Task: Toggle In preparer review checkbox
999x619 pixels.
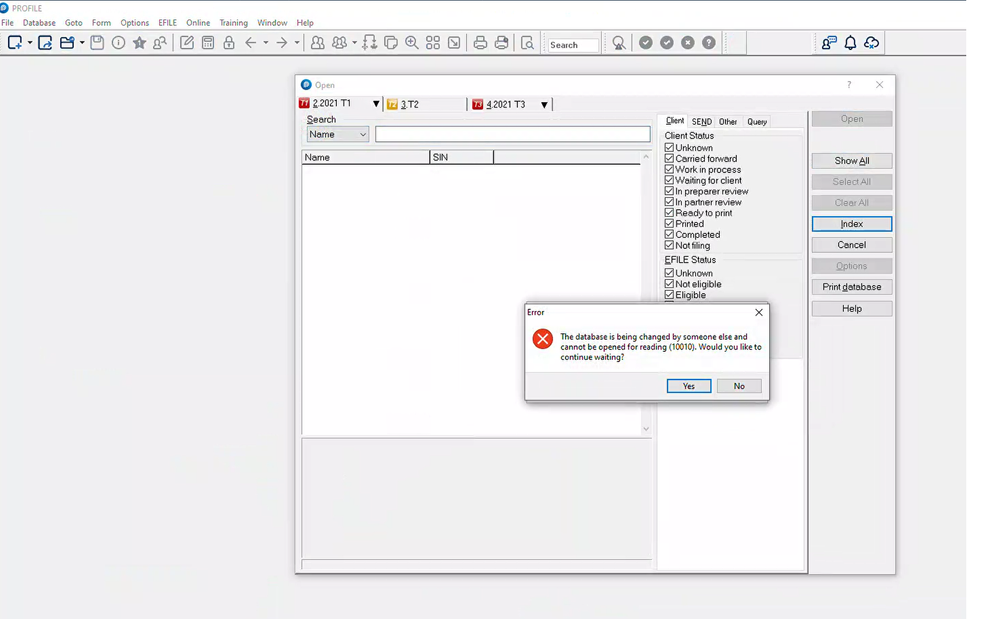Action: [669, 191]
